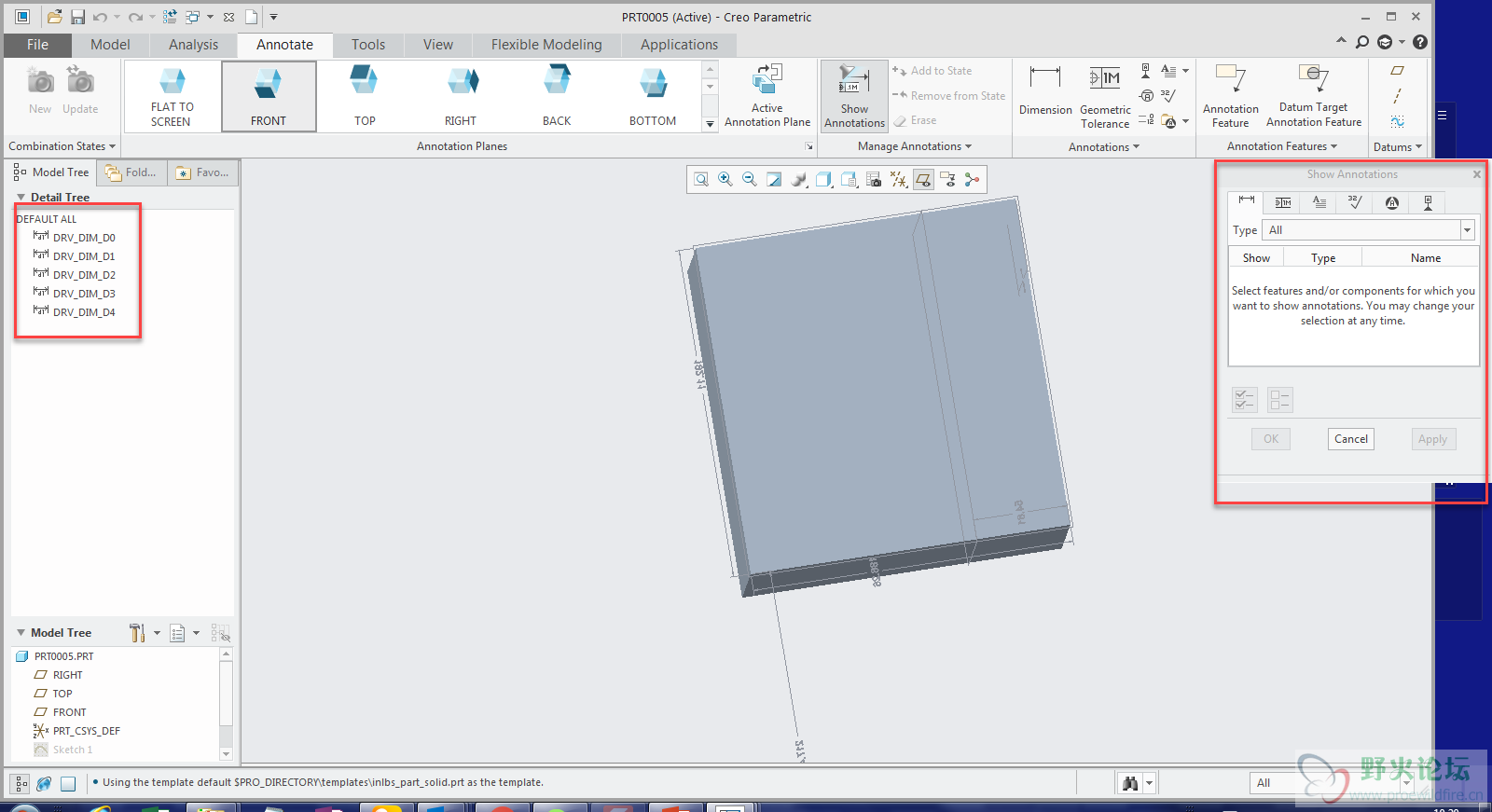The height and width of the screenshot is (812, 1492).
Task: Expand the Annotation Features group dropdown
Action: click(1282, 146)
